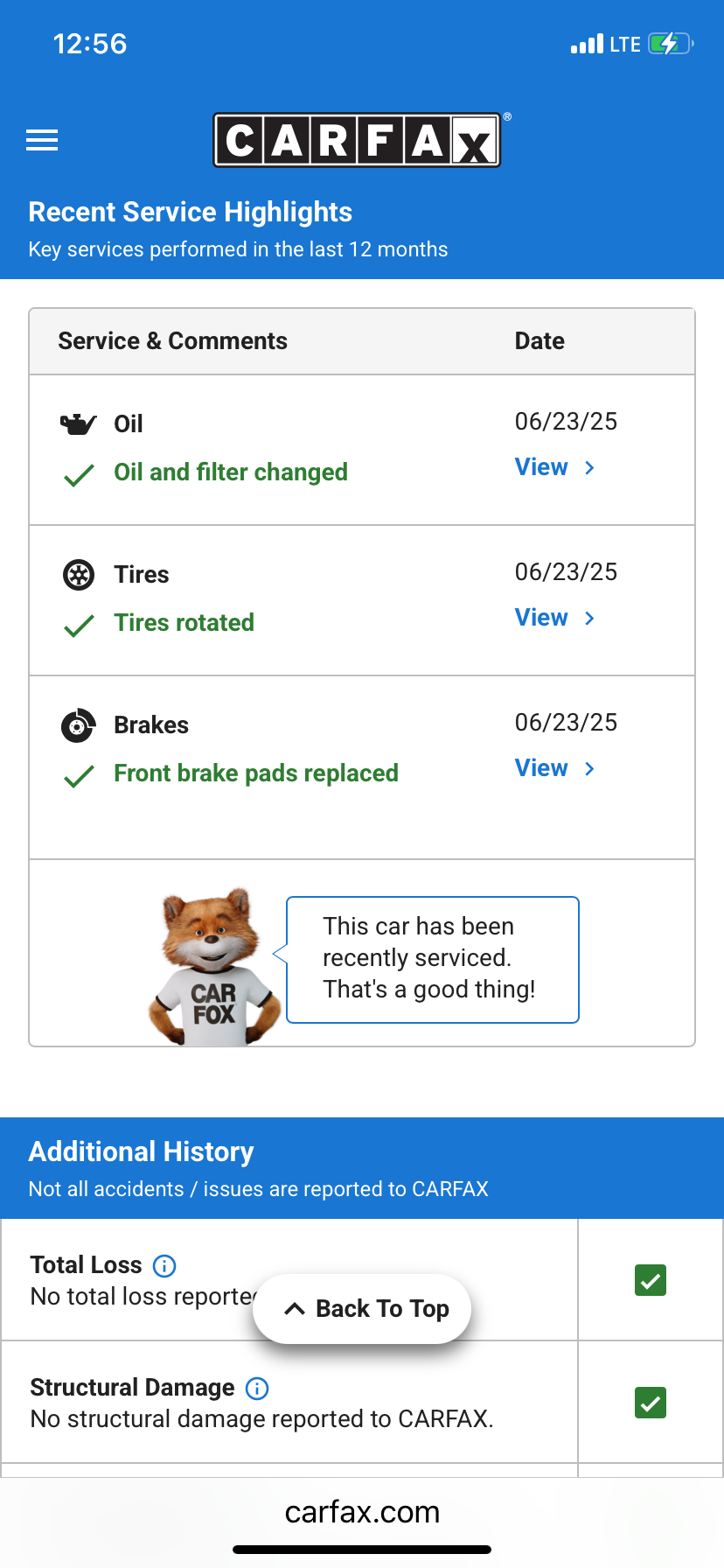
Task: Open the hamburger menu
Action: (42, 140)
